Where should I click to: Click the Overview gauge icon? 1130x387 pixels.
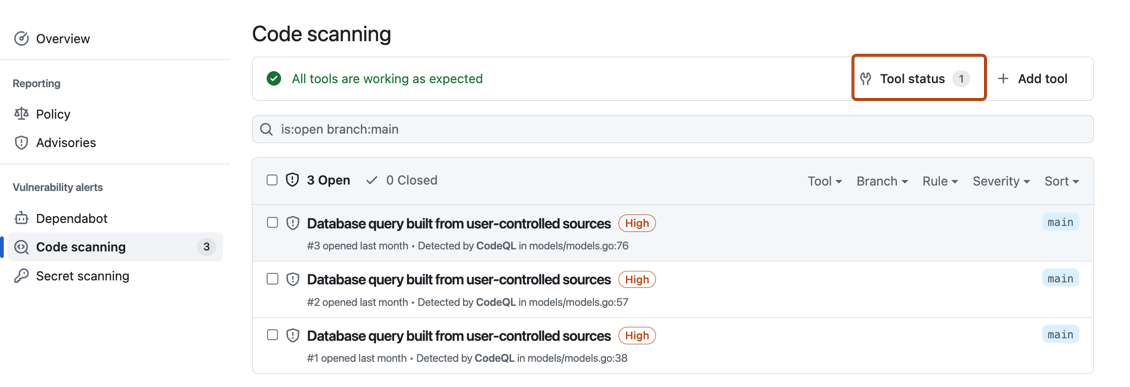(22, 38)
